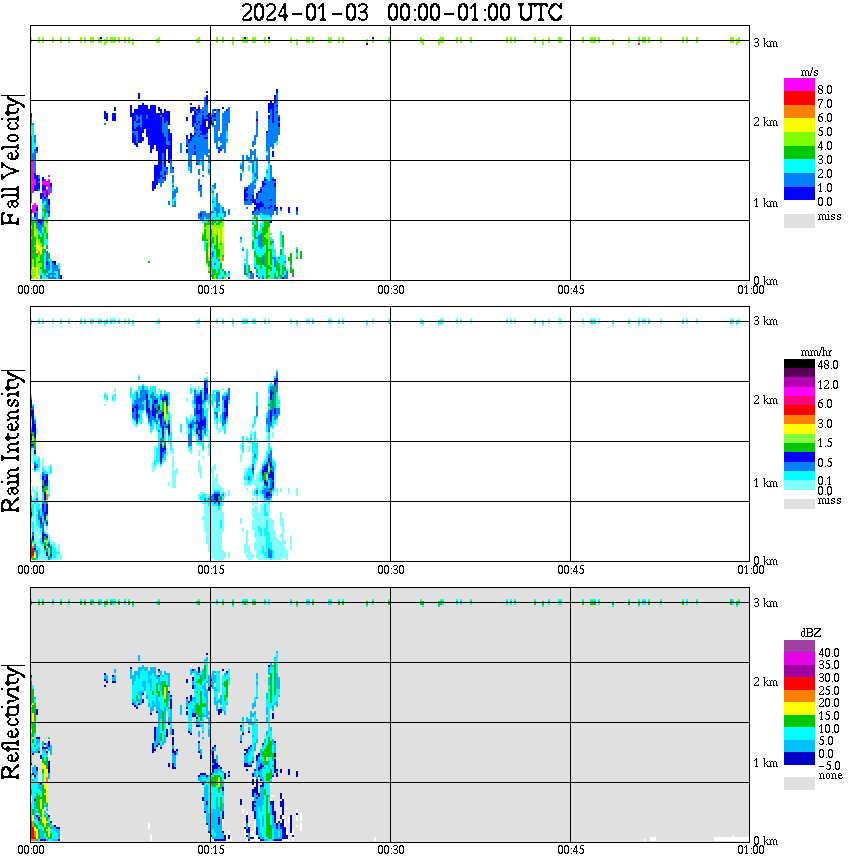Click '00:15' below the Reflectivity panel

[x=211, y=850]
